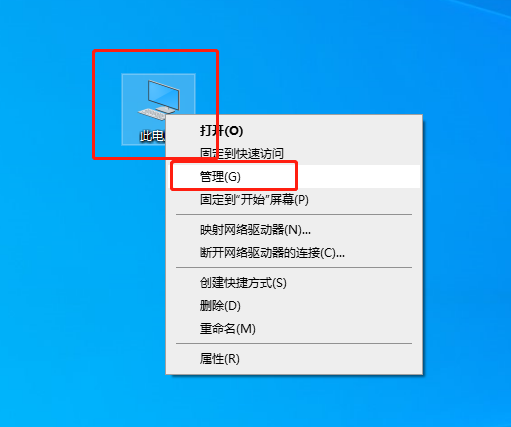Click the This PC computer monitor icon
The image size is (511, 427).
[159, 100]
